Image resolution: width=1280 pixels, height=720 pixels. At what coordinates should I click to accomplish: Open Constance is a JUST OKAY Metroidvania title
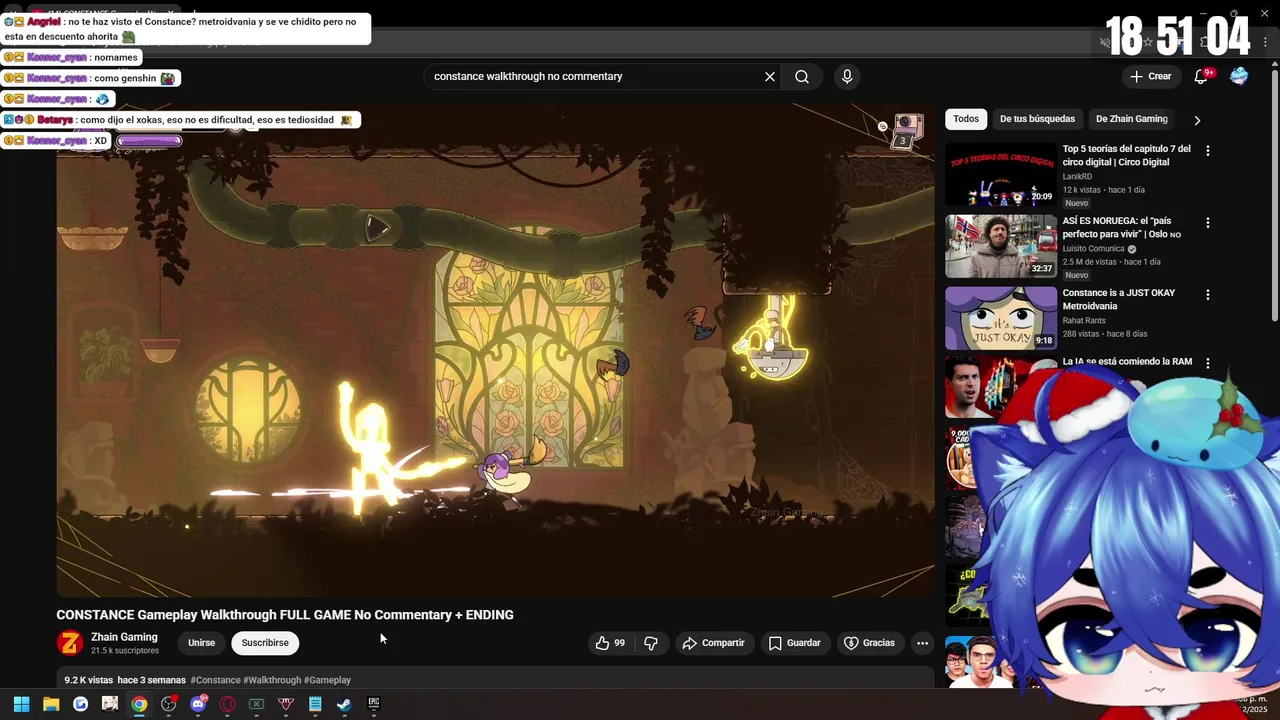1119,299
